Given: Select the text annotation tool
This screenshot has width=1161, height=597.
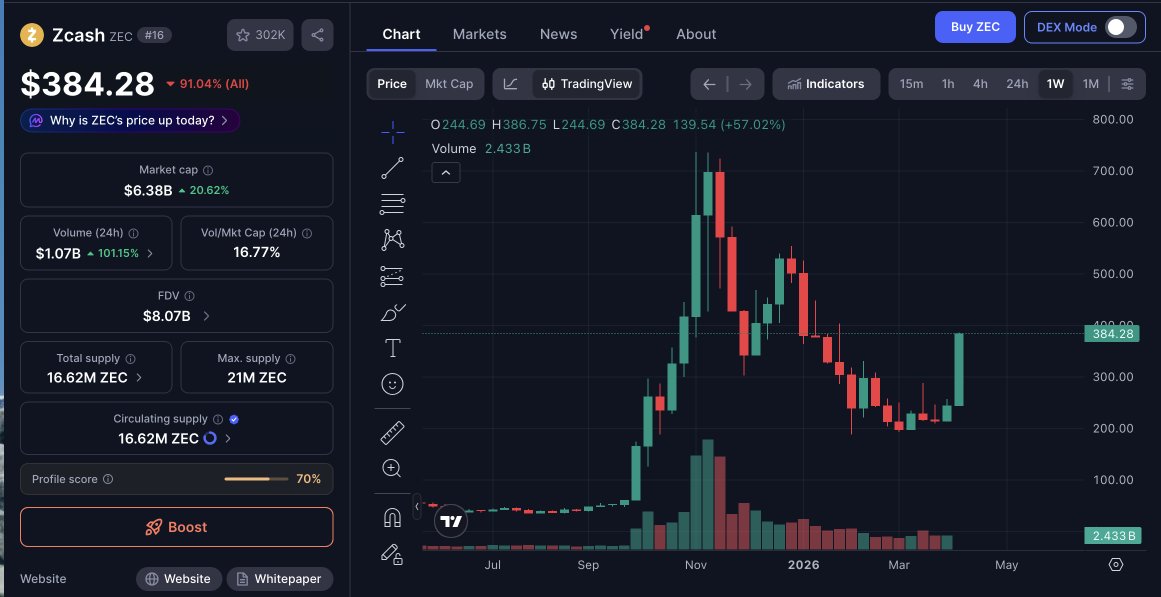Looking at the screenshot, I should click(x=392, y=348).
